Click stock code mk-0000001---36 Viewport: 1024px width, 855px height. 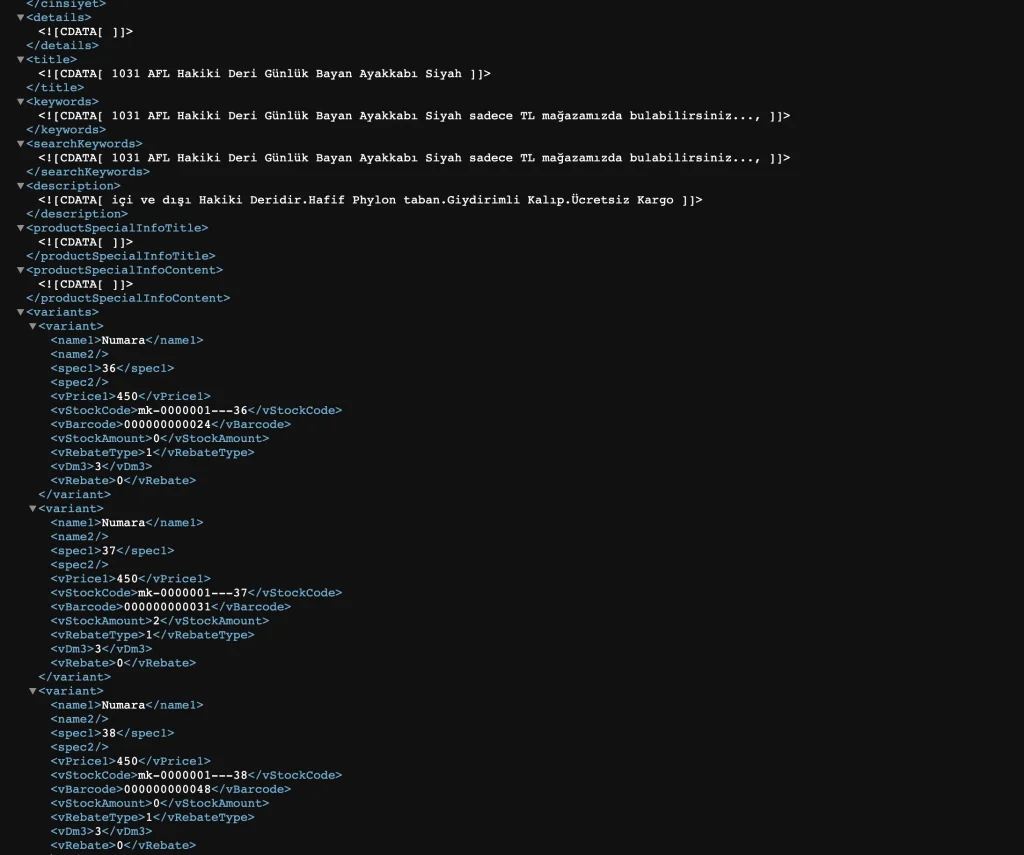pyautogui.click(x=192, y=410)
